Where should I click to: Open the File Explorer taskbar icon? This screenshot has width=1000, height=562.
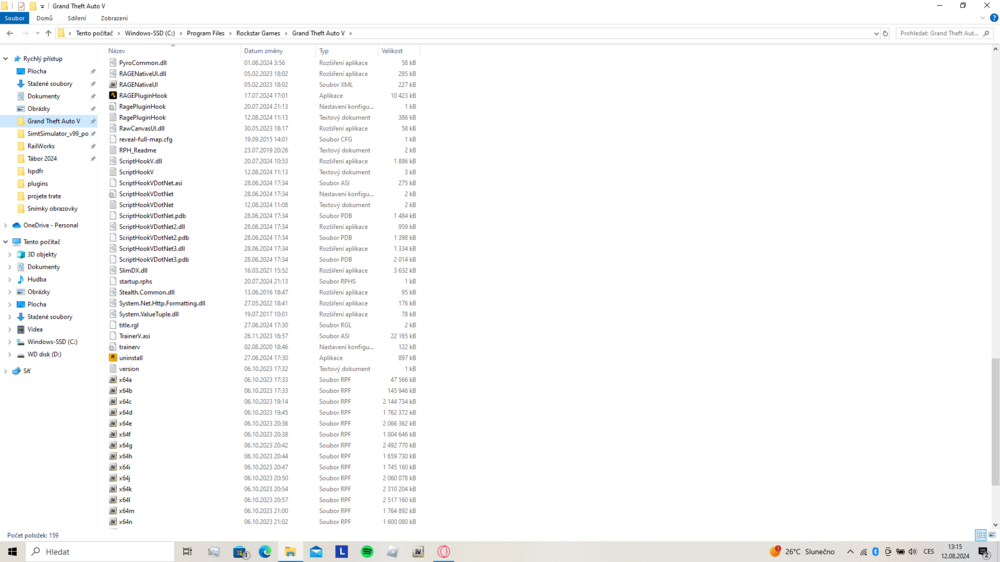point(290,552)
